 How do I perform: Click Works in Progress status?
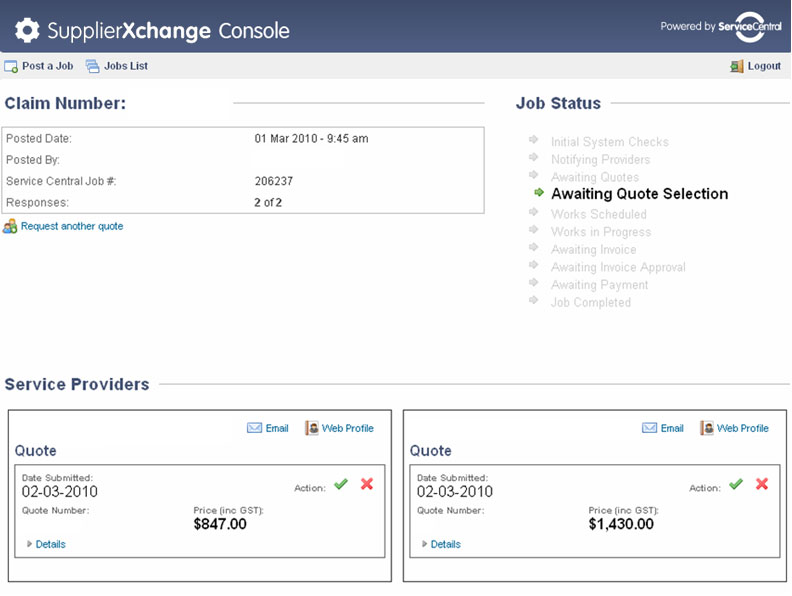(x=601, y=232)
